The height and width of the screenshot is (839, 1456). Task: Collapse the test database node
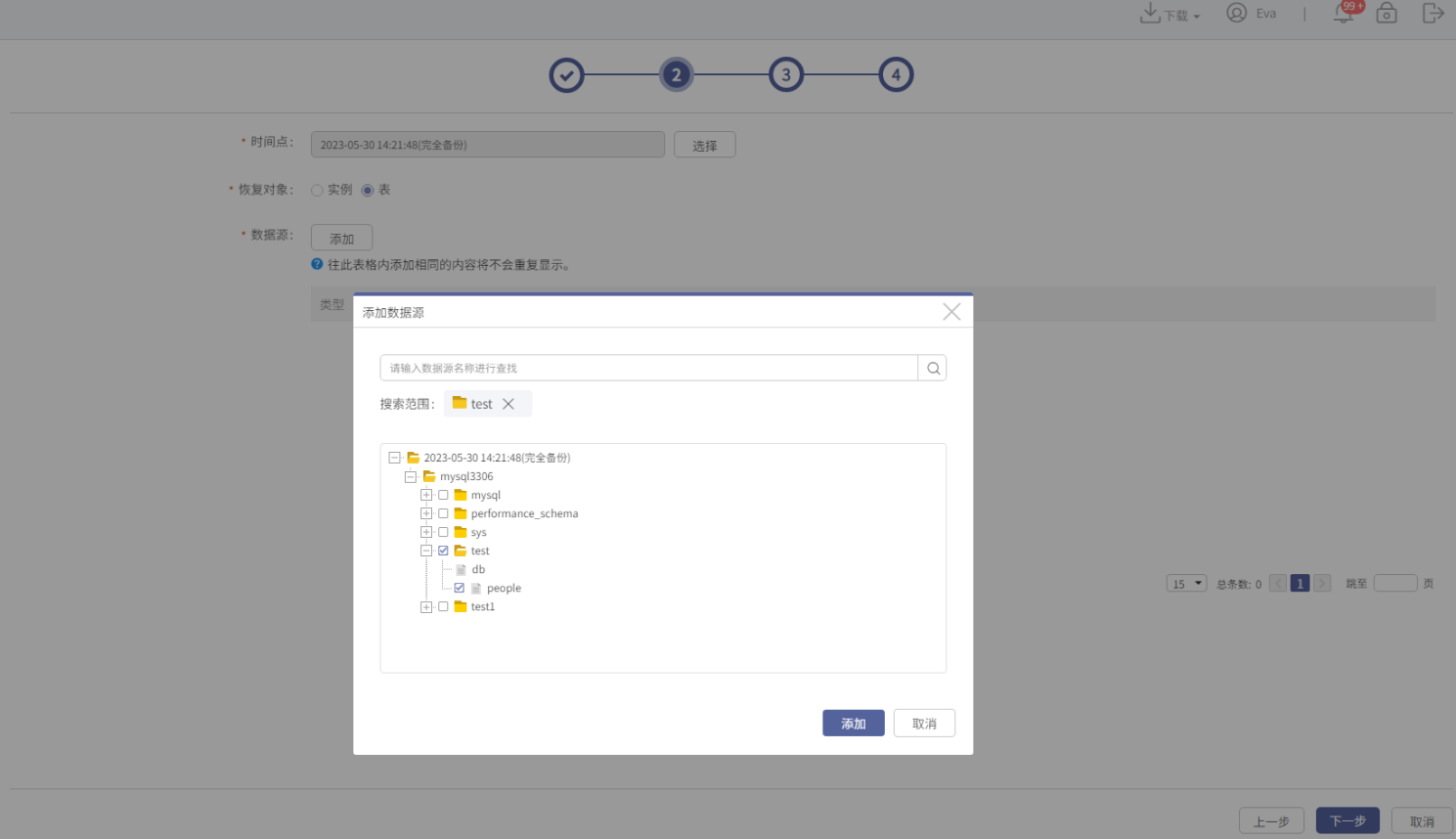pos(426,551)
